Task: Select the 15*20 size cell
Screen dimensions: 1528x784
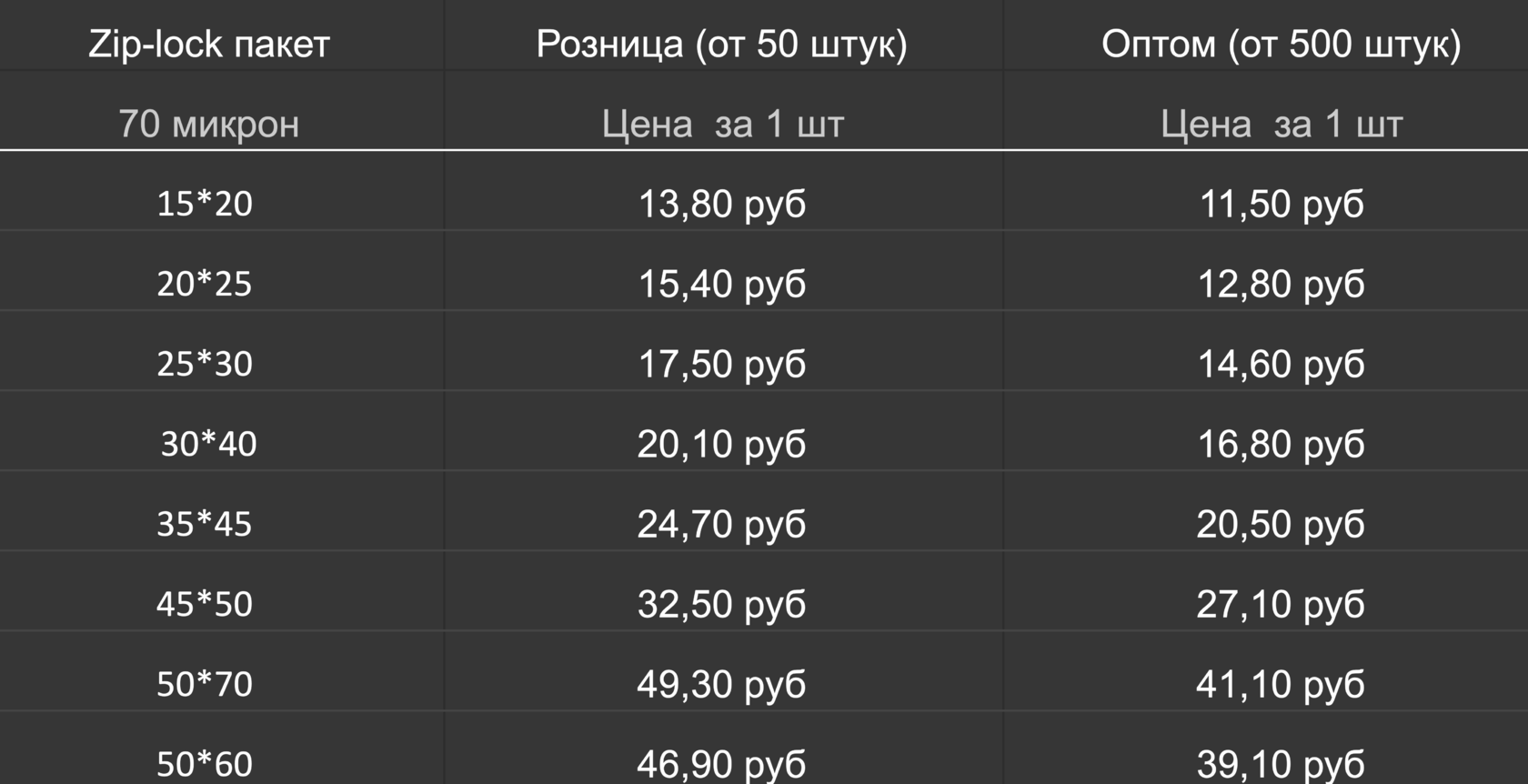Action: click(x=205, y=203)
